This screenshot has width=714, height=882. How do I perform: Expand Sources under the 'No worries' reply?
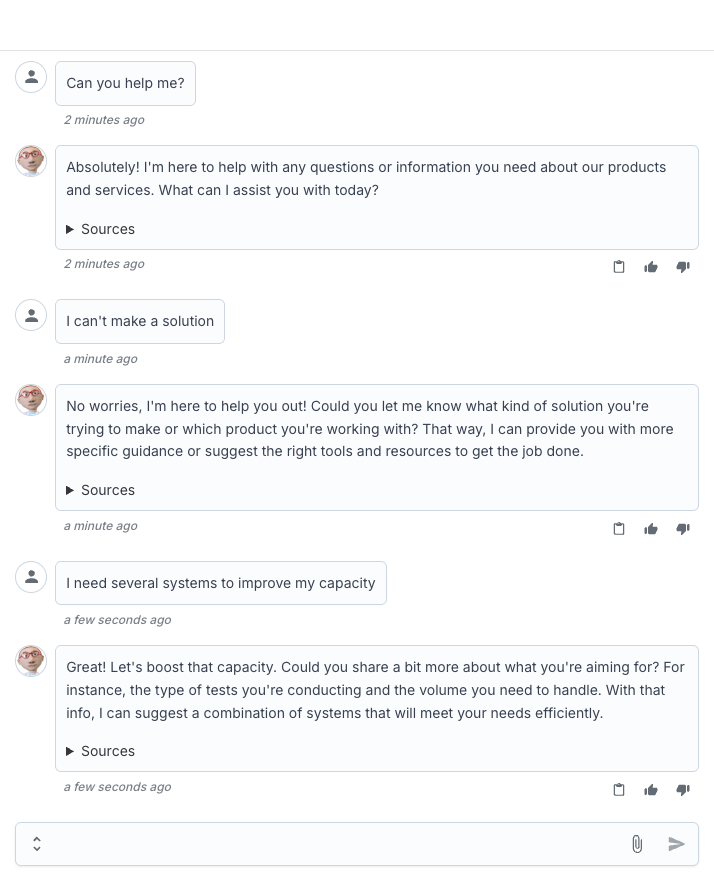coord(100,490)
